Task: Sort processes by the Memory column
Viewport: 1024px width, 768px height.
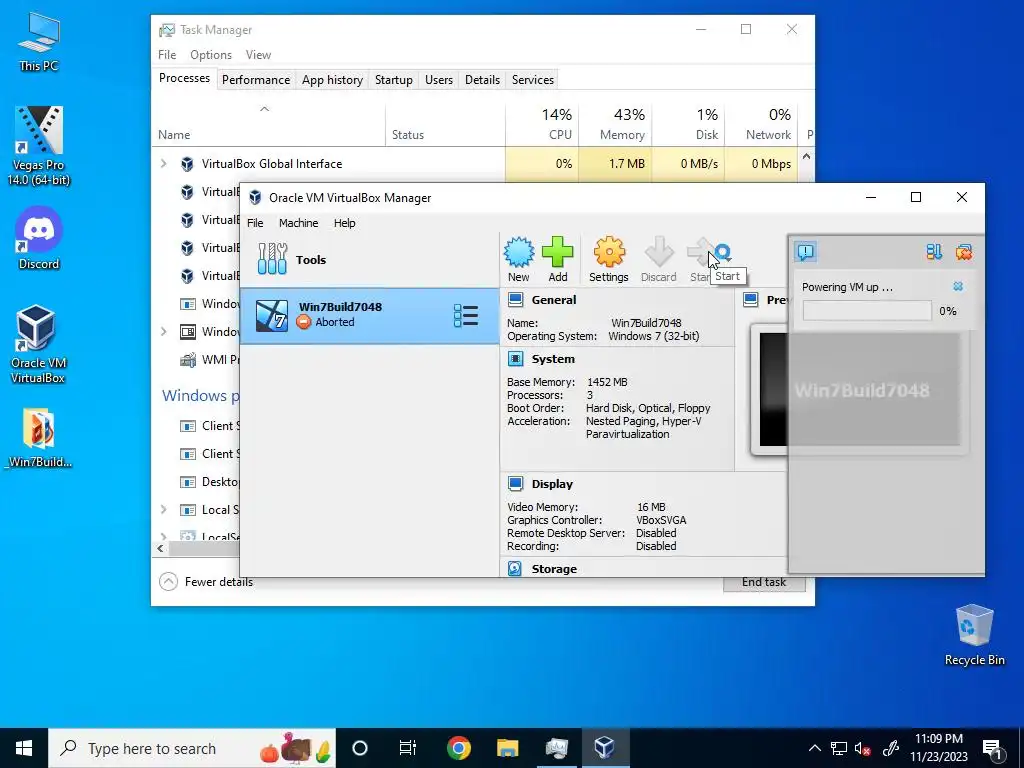Action: [615, 124]
